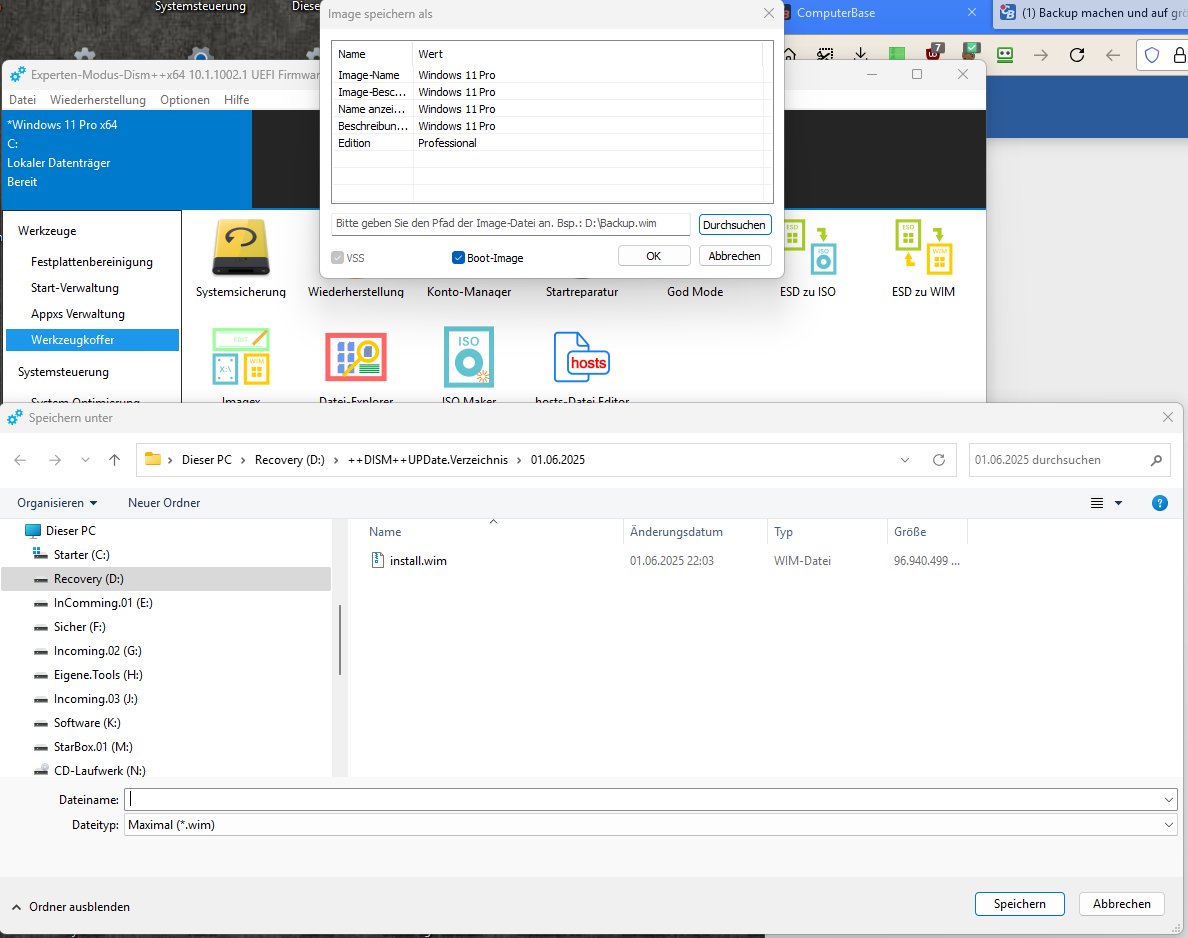Open the Optionen menu
The width and height of the screenshot is (1188, 938).
(185, 100)
